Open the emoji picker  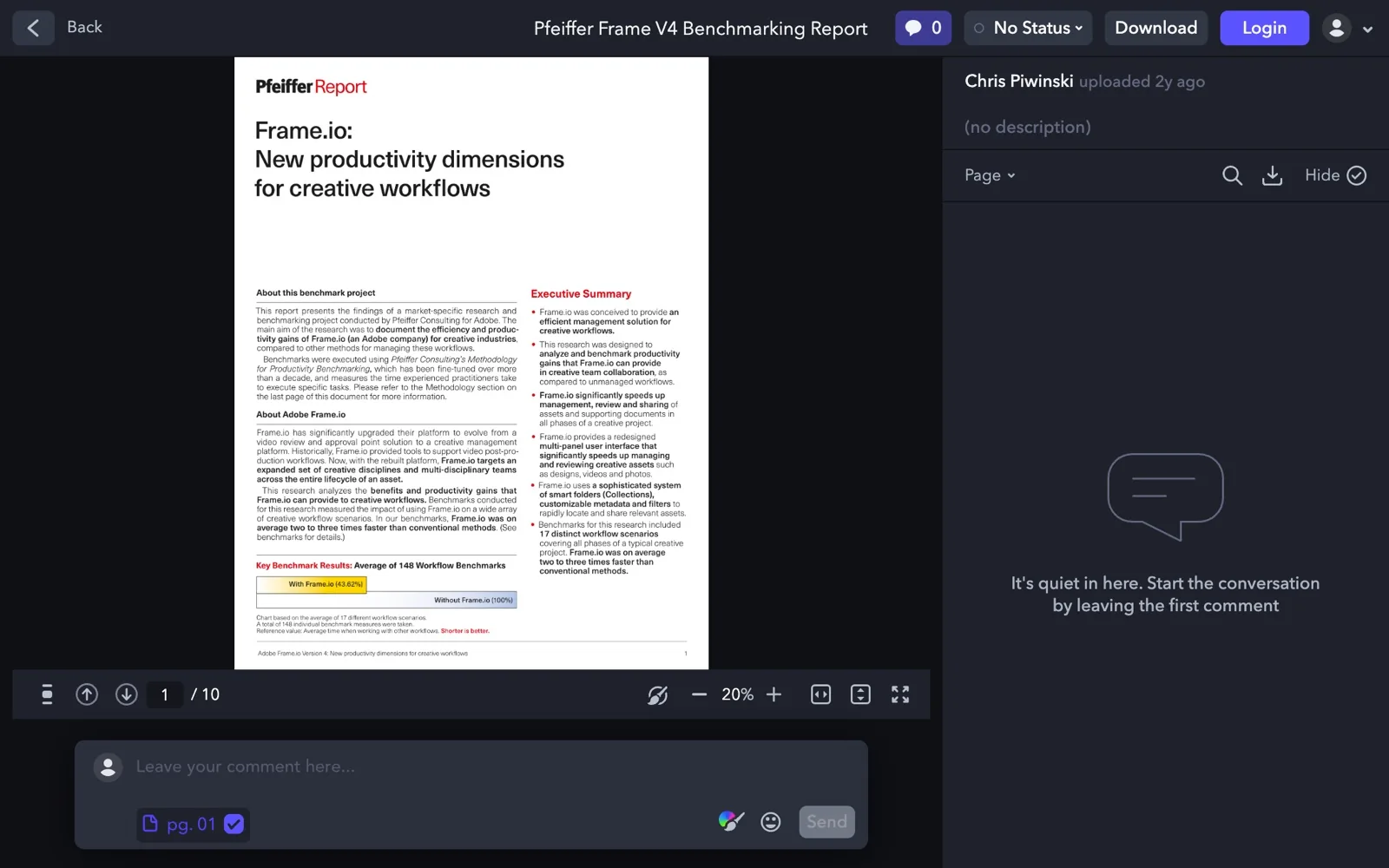[771, 822]
